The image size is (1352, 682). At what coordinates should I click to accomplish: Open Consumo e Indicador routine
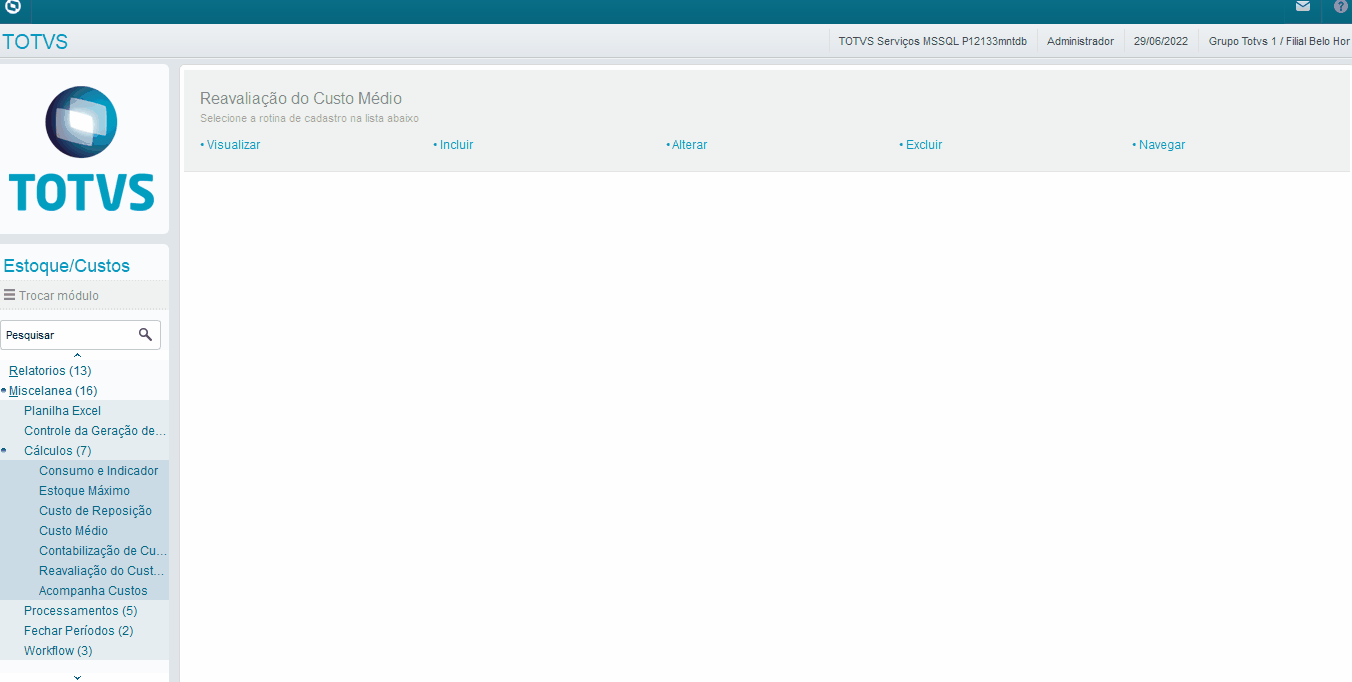tap(98, 471)
